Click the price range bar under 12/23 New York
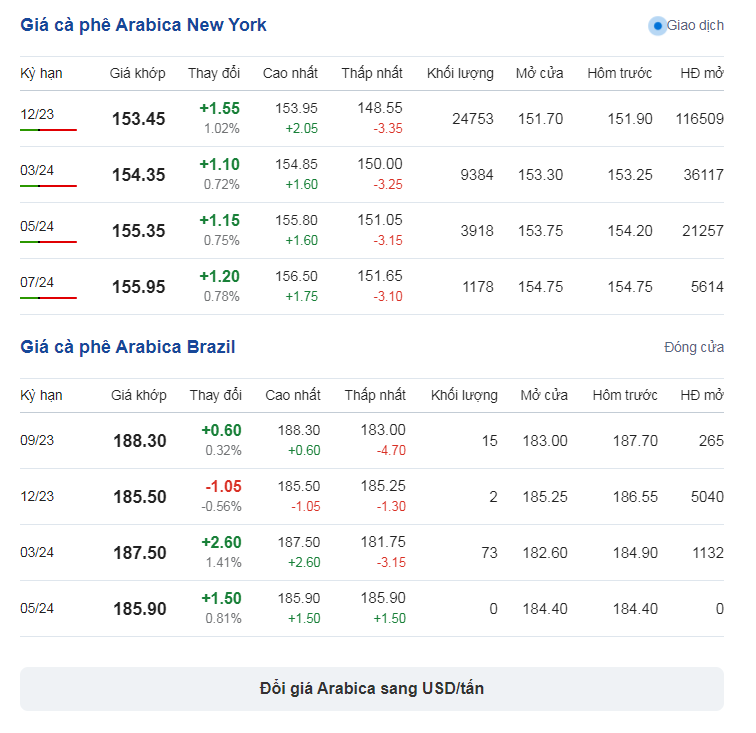 point(48,130)
